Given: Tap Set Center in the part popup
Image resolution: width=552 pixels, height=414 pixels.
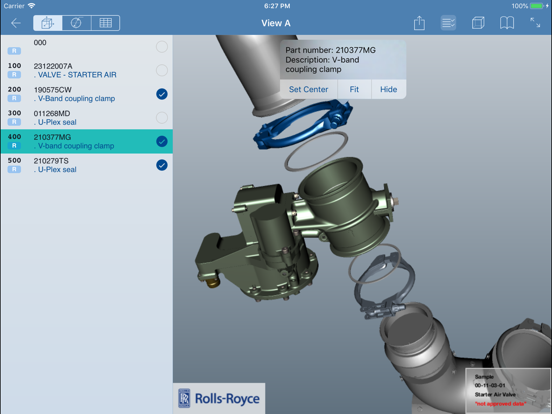Looking at the screenshot, I should coord(308,89).
